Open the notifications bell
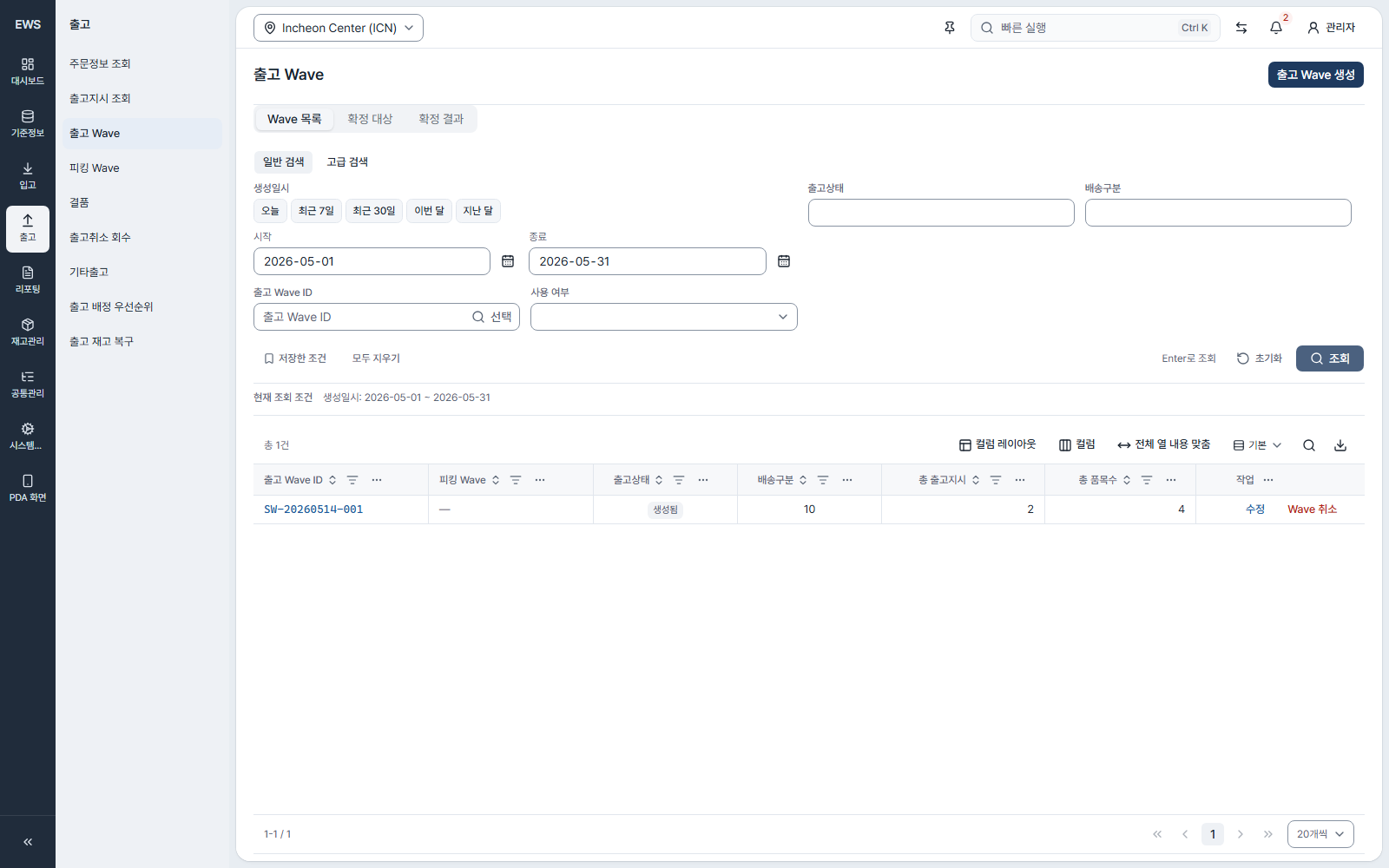This screenshot has height=868, width=1389. 1276,28
